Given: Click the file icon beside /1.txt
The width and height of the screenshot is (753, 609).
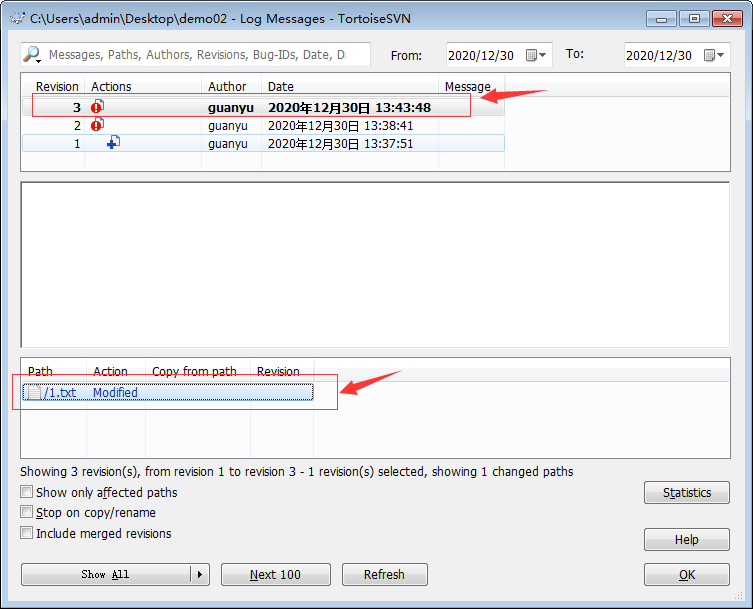Looking at the screenshot, I should tap(34, 392).
